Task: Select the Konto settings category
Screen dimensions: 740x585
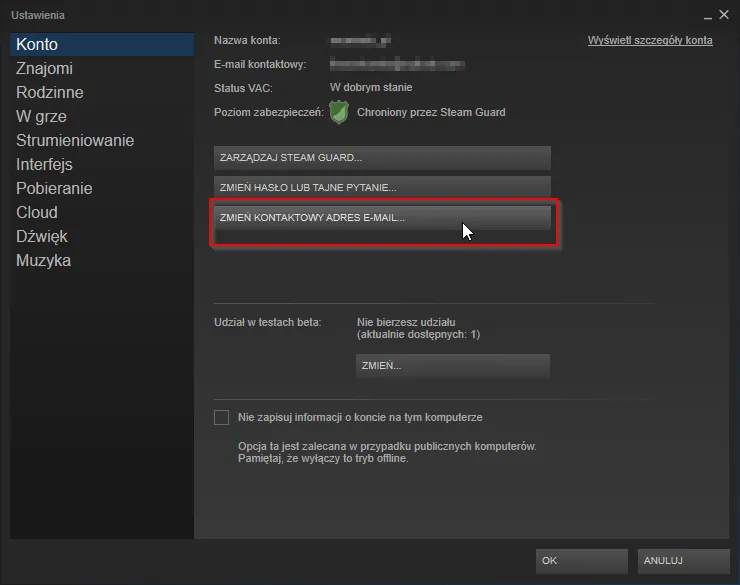Action: 101,44
